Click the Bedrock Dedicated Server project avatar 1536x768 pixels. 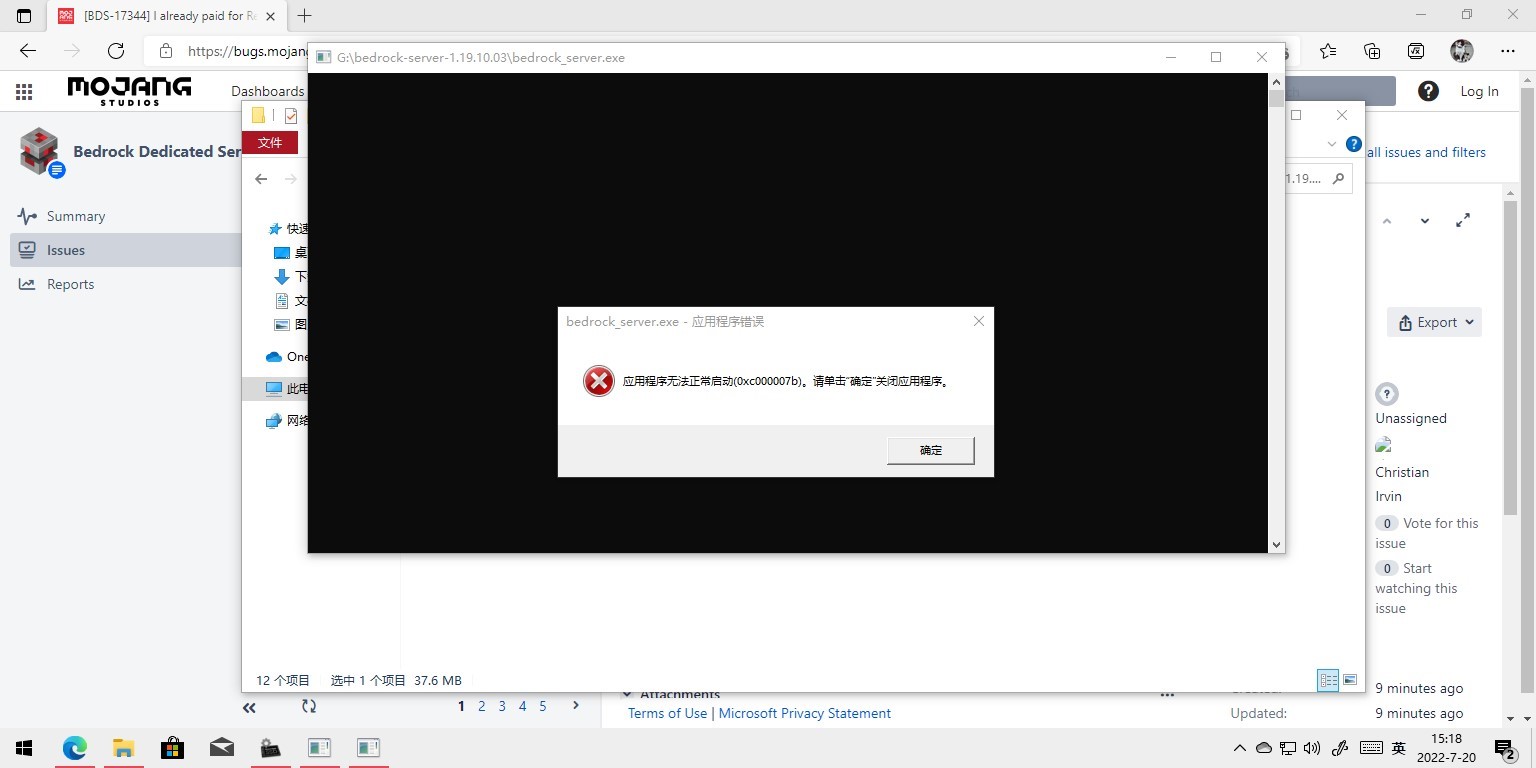pos(41,151)
